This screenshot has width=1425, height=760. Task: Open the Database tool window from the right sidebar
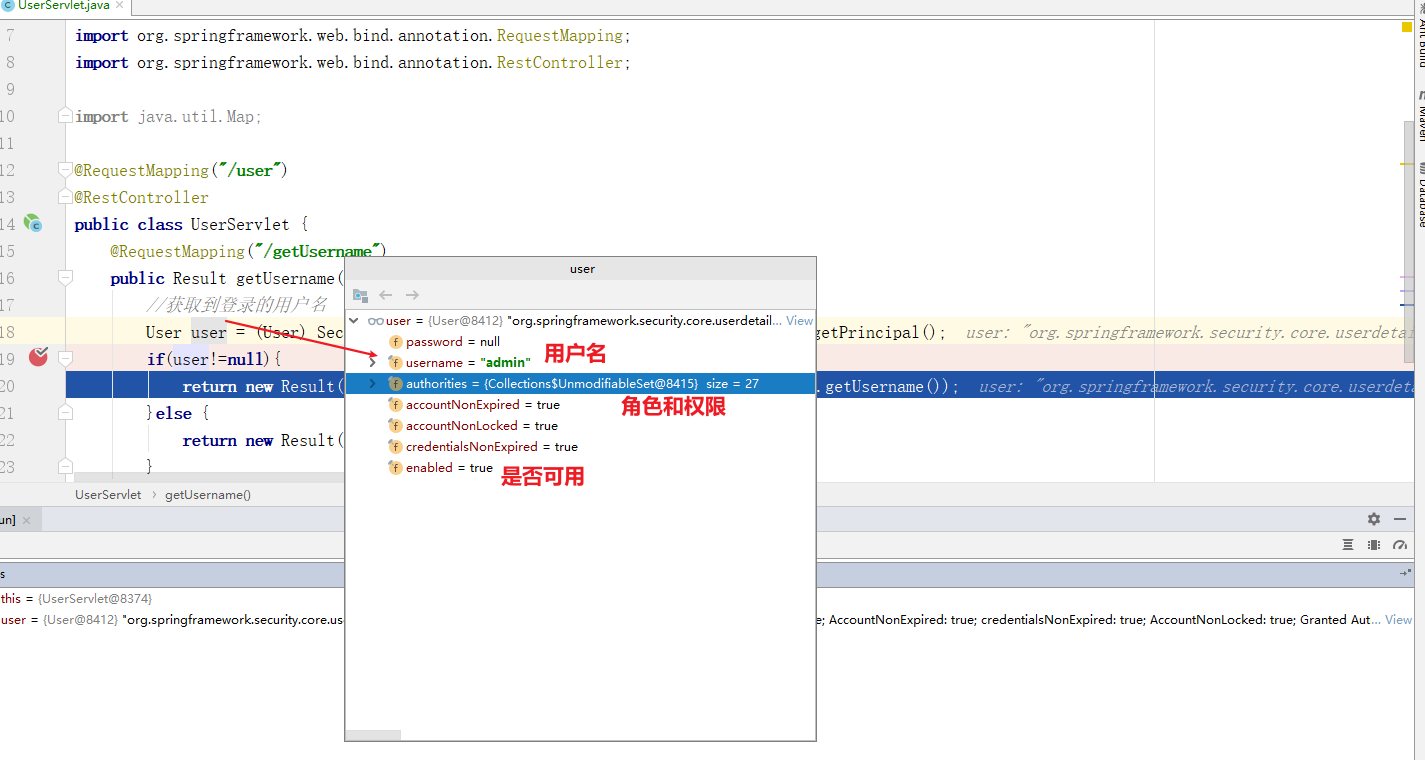click(1419, 195)
